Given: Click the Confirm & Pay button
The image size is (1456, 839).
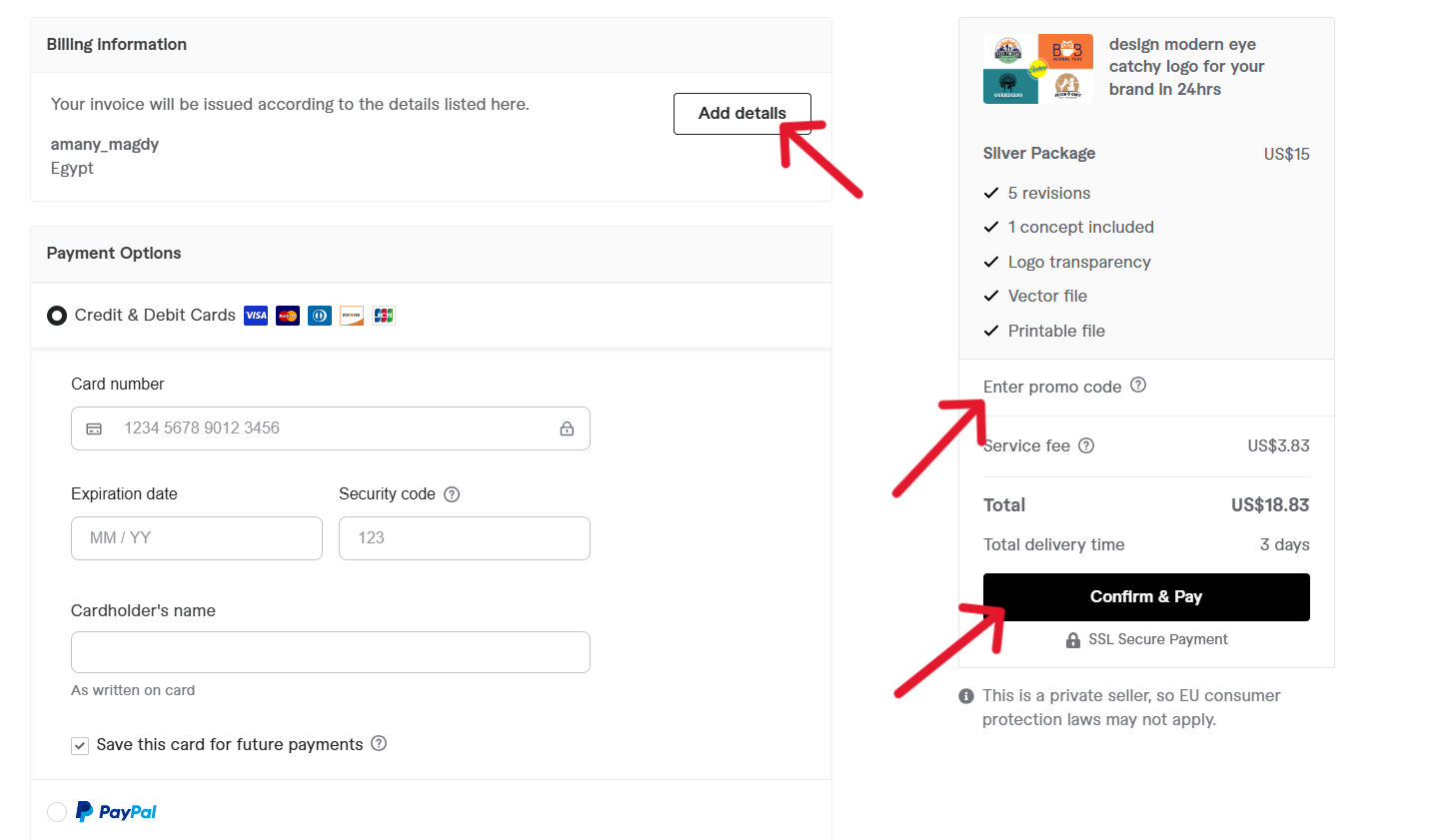Looking at the screenshot, I should (1146, 597).
